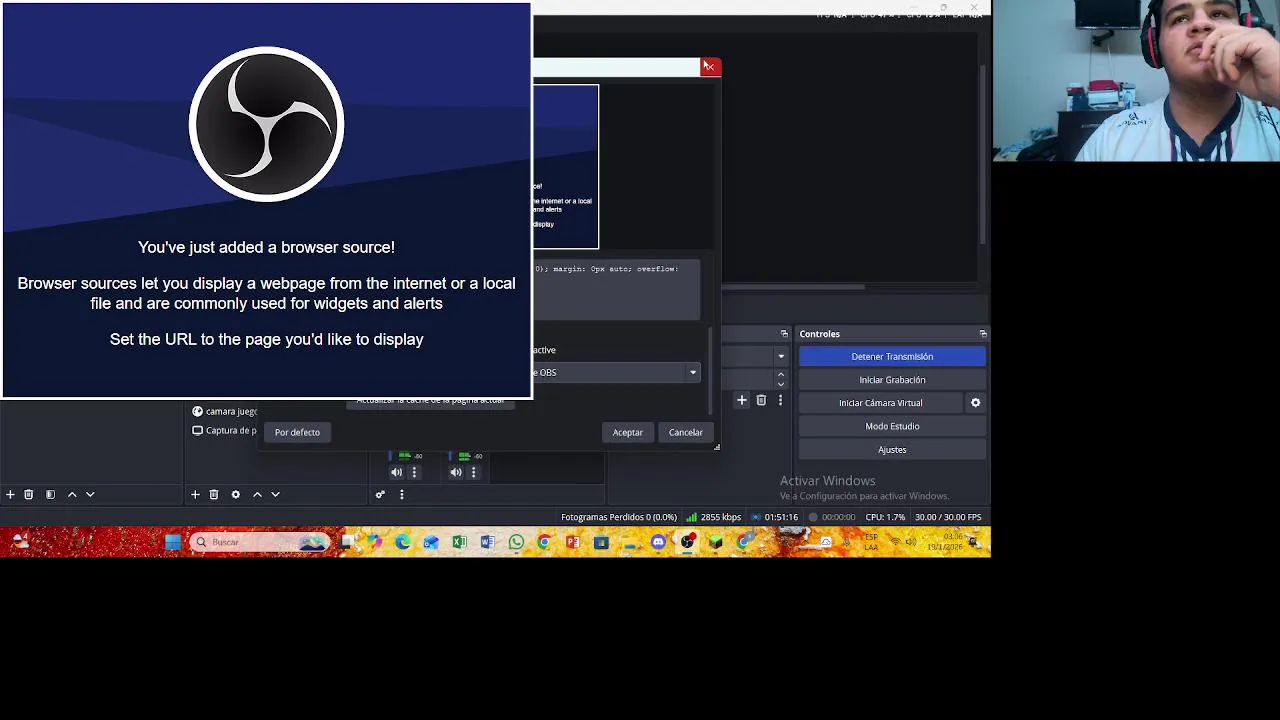Move the scene up in the Scenes toolbar

[72, 494]
